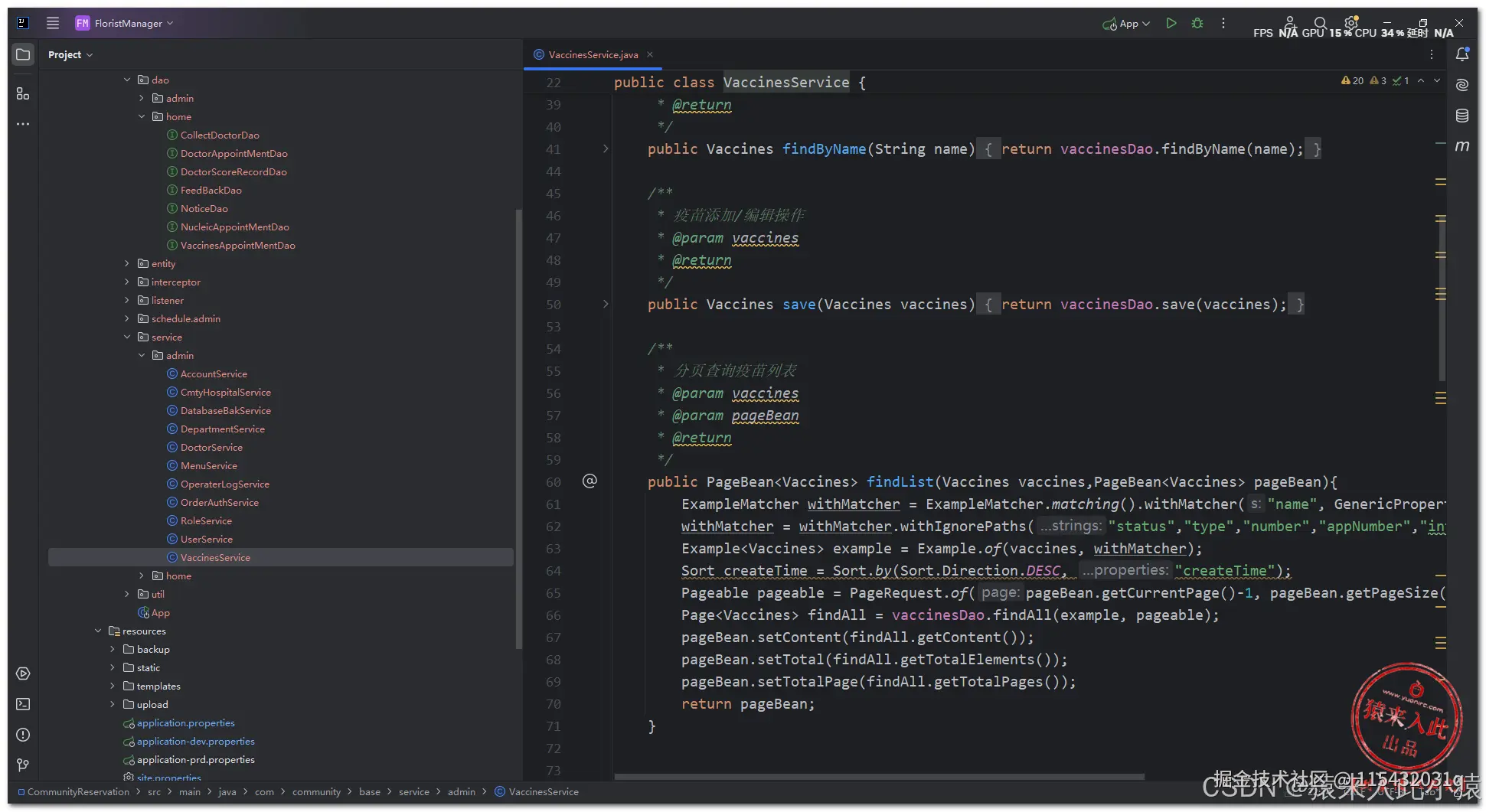Open the Notifications bell panel
Screen dimensions: 1486x812
[1462, 54]
